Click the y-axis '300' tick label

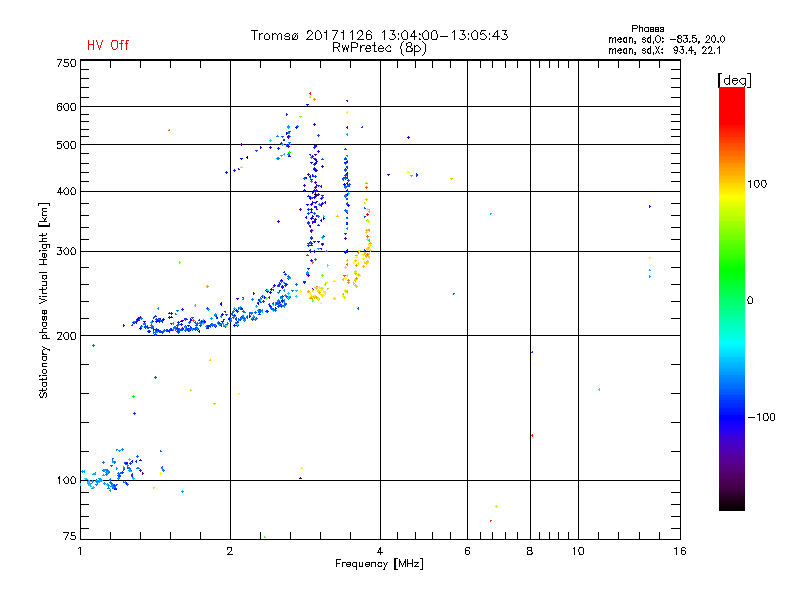66,251
